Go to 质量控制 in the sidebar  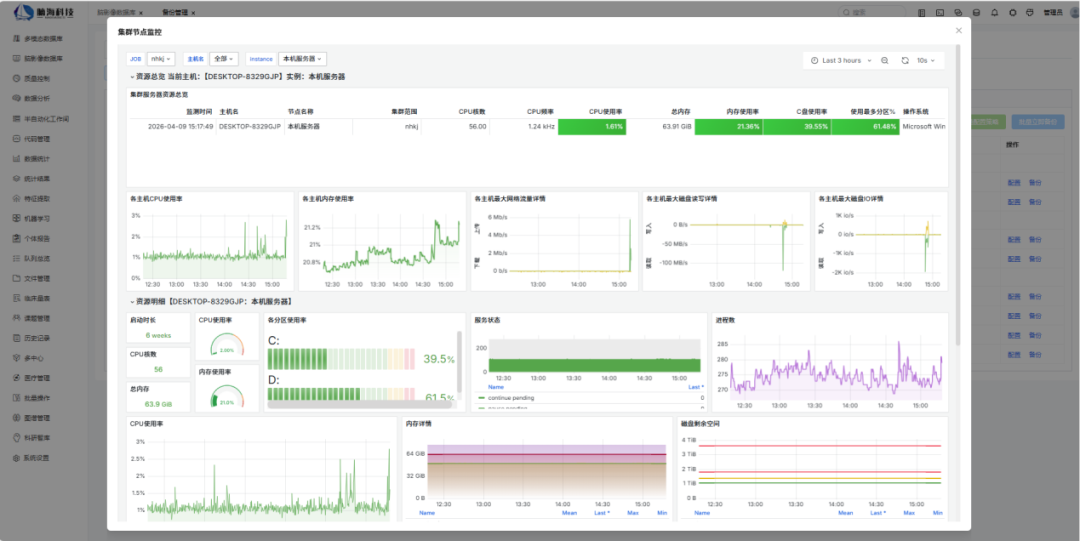(x=37, y=79)
